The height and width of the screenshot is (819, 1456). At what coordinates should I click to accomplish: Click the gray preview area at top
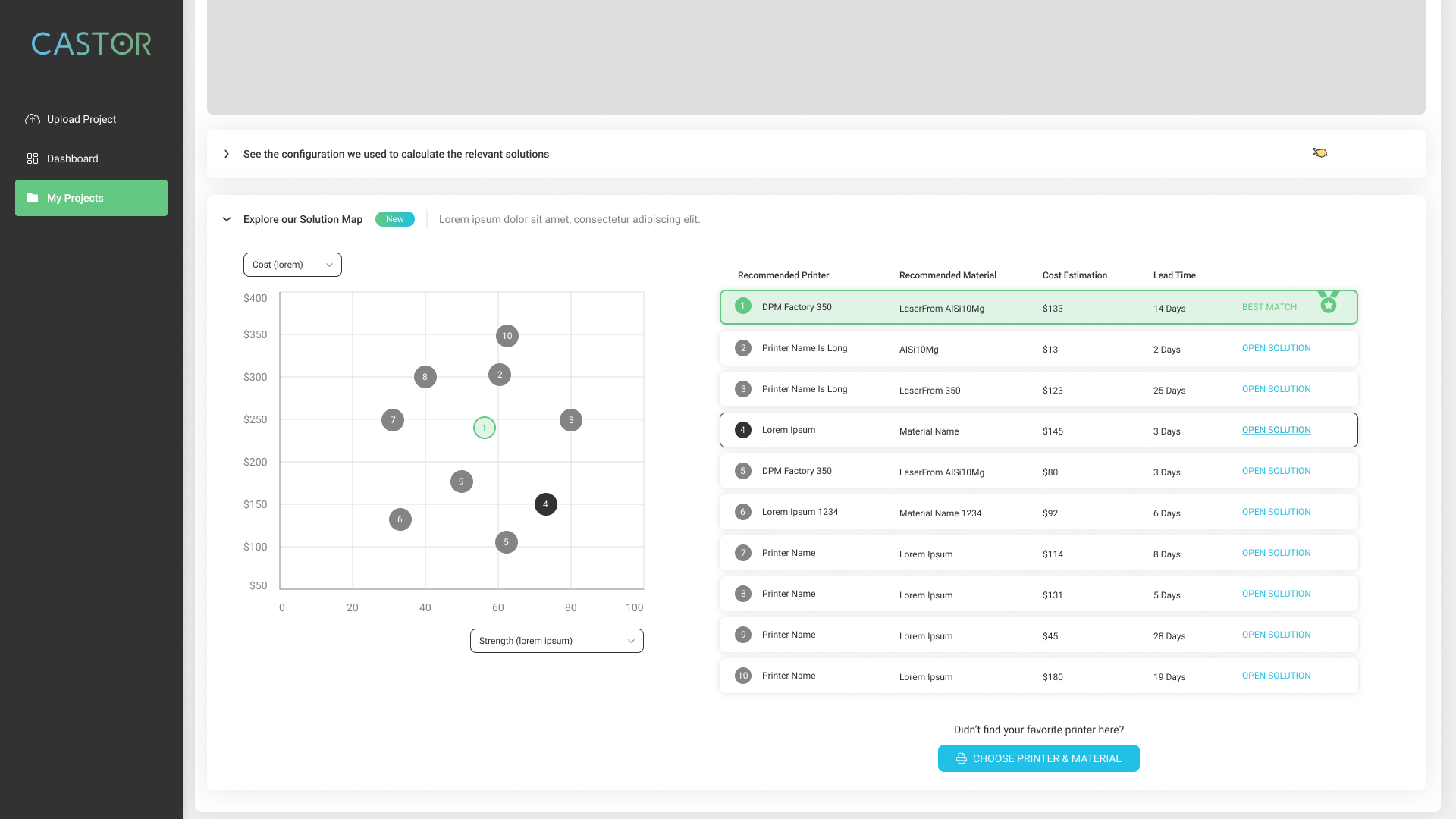coord(816,57)
